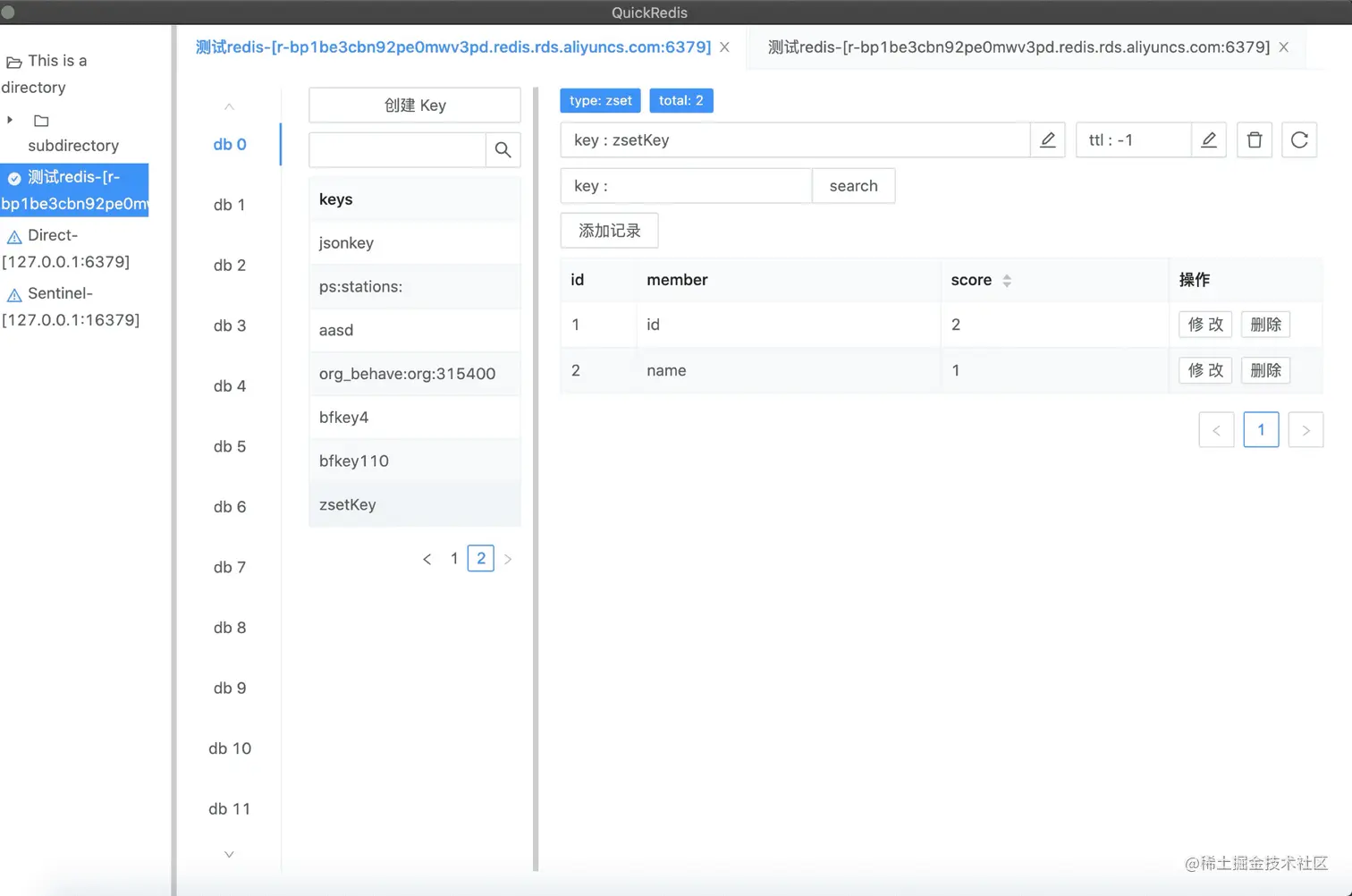Viewport: 1352px width, 896px height.
Task: Go to the previous keys page arrow
Action: click(427, 559)
